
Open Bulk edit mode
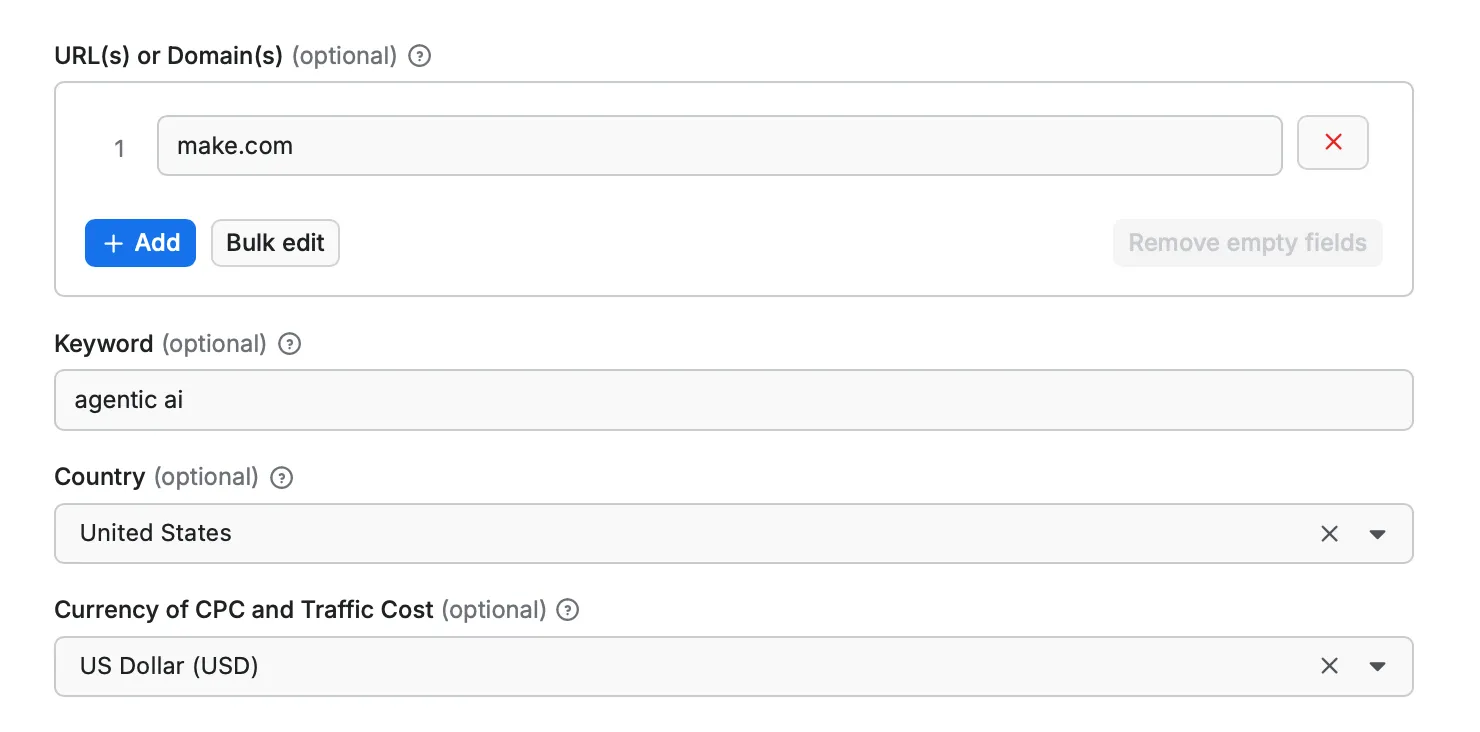pyautogui.click(x=275, y=243)
